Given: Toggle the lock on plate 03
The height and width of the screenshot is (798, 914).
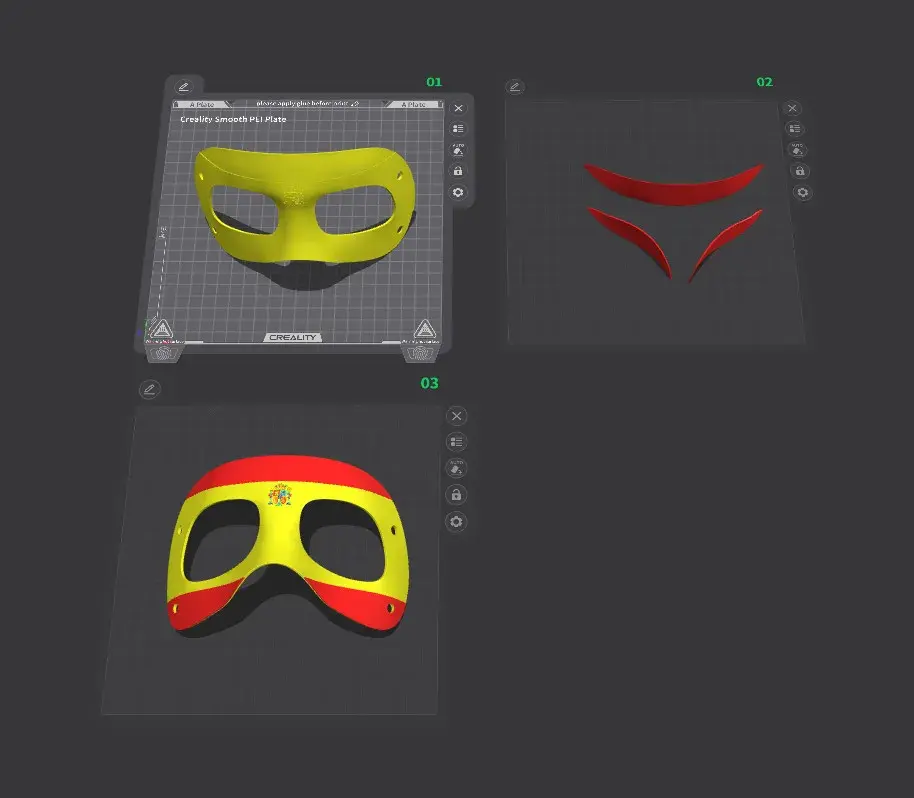Looking at the screenshot, I should 456,495.
